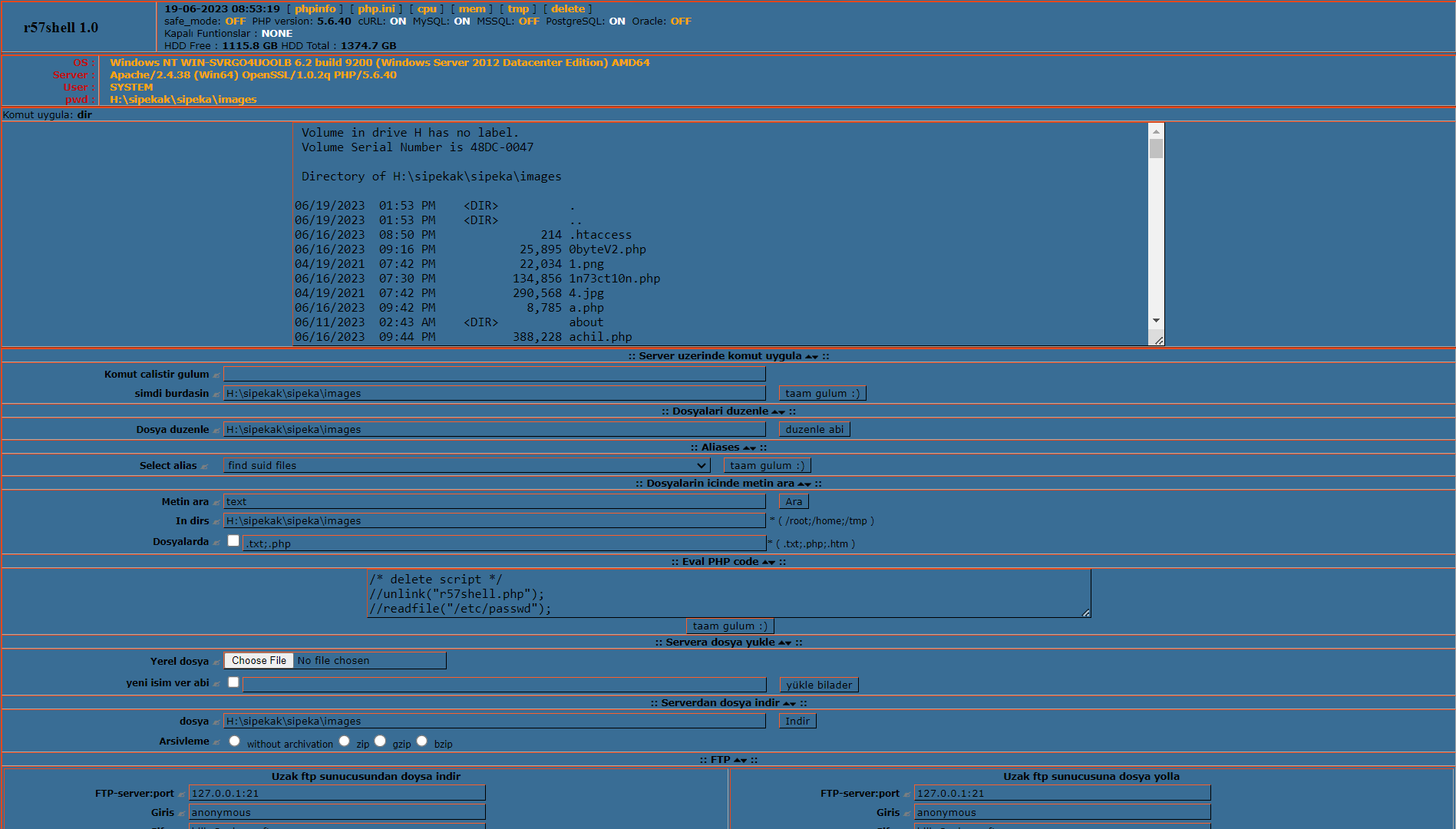The width and height of the screenshot is (1456, 829).
Task: Focus the Metin ara text field
Action: (494, 501)
